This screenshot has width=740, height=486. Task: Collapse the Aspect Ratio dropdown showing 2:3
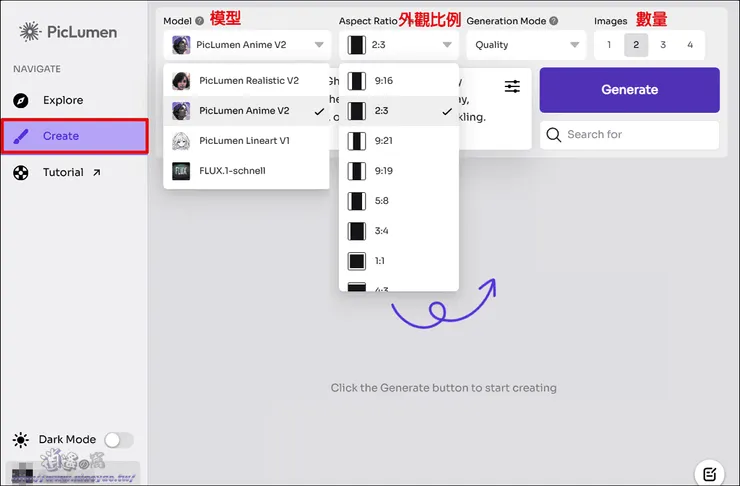(x=399, y=45)
